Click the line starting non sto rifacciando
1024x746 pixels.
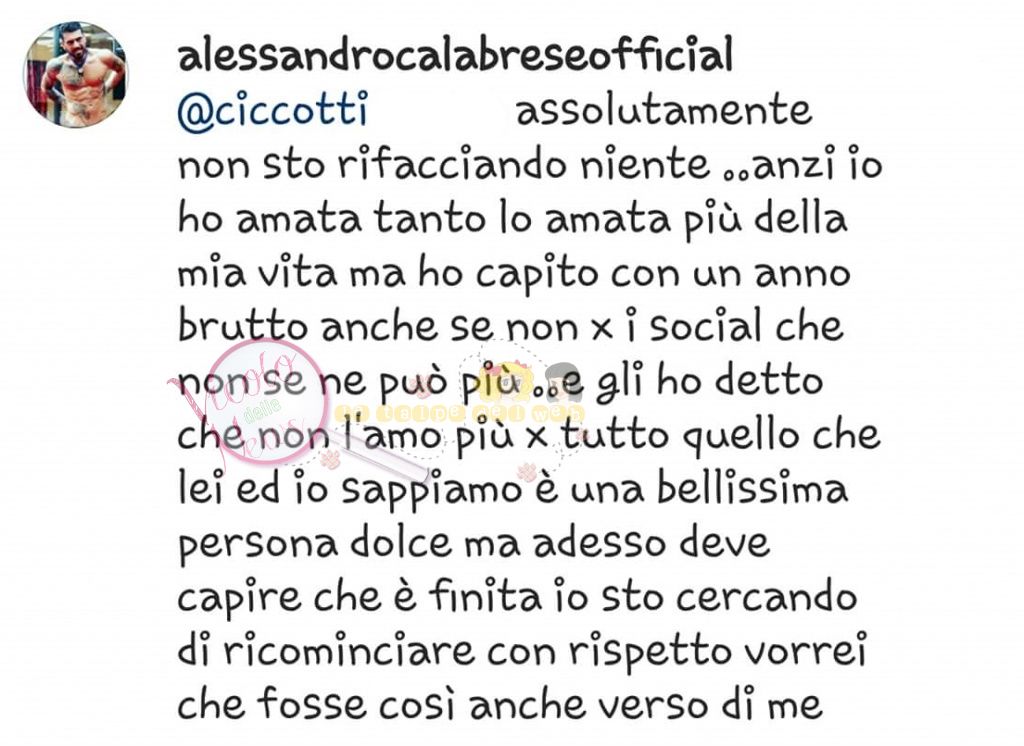click(530, 164)
